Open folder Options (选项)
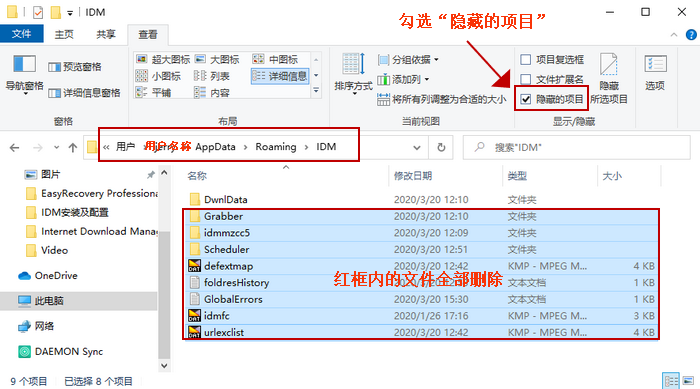 tap(655, 73)
